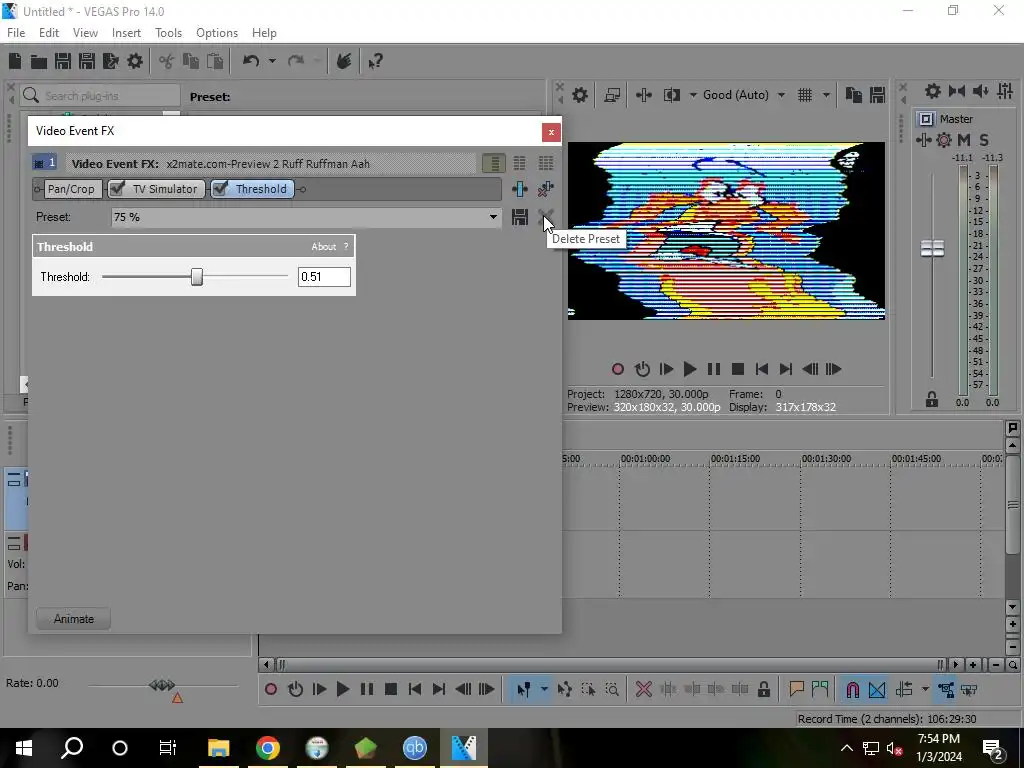
Task: Click Master automation settings gear icon
Action: (944, 140)
